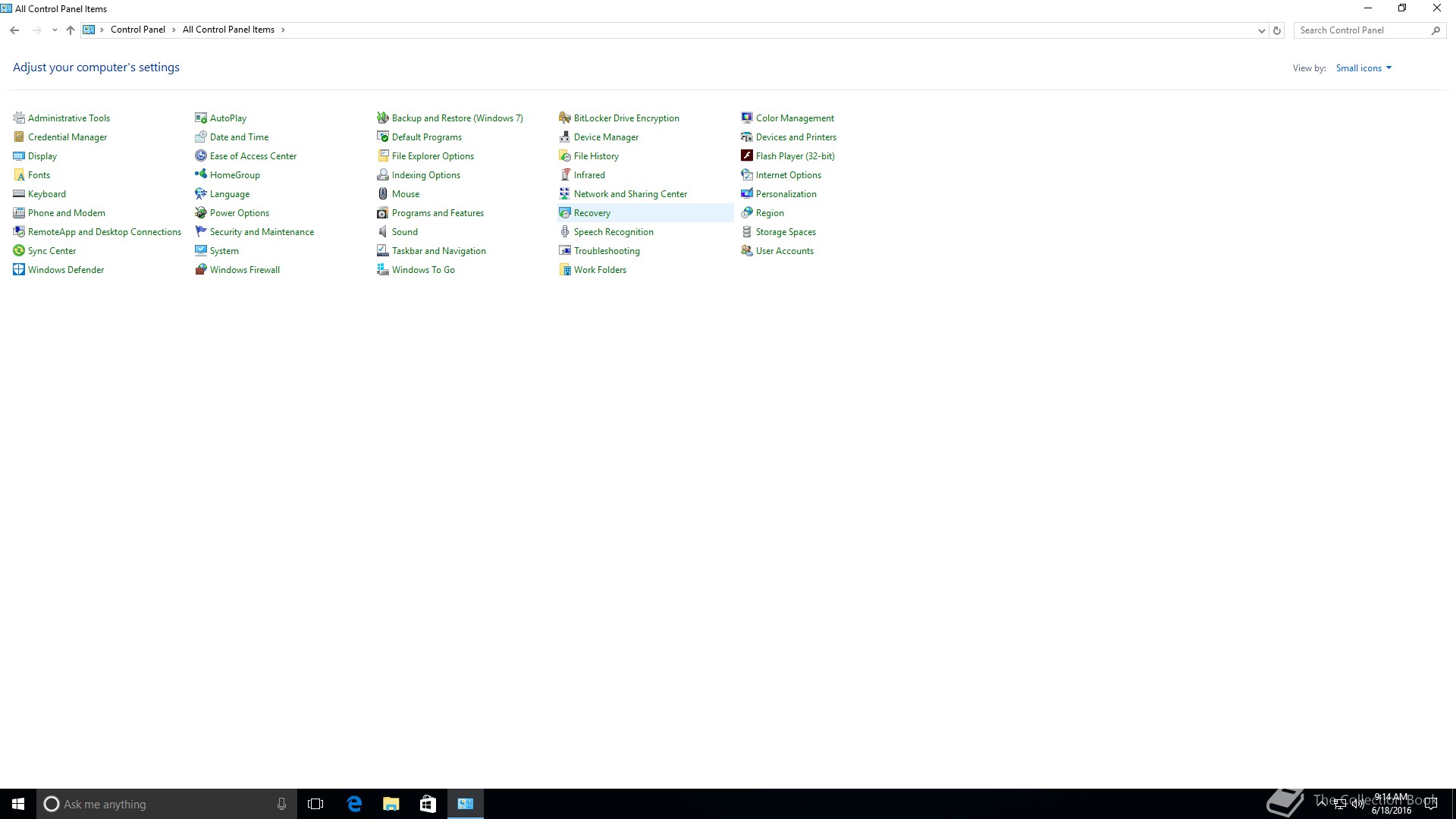Viewport: 1456px width, 819px height.
Task: Expand the chevron after Control Panel breadcrumb
Action: click(174, 30)
